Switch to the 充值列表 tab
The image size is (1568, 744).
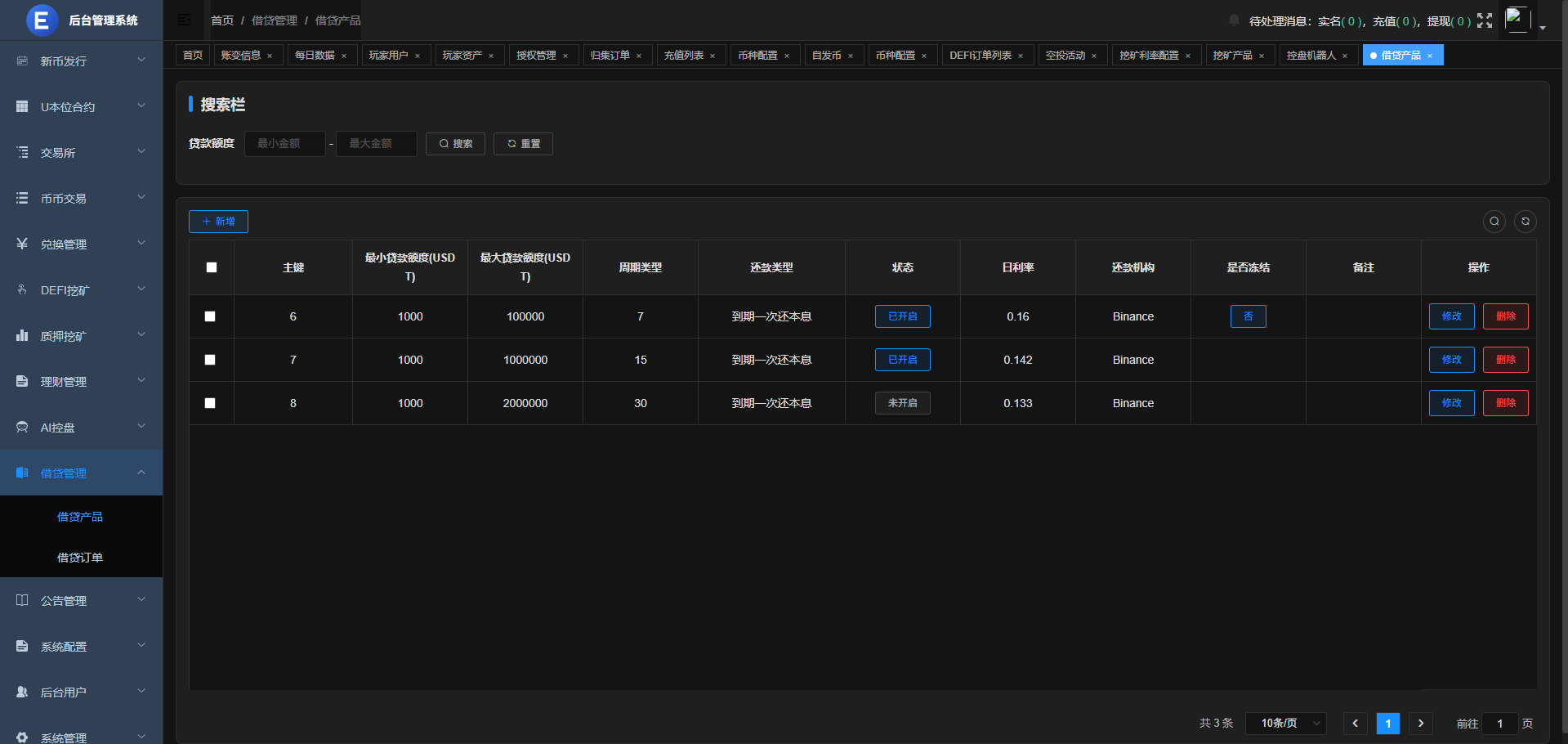coord(684,56)
